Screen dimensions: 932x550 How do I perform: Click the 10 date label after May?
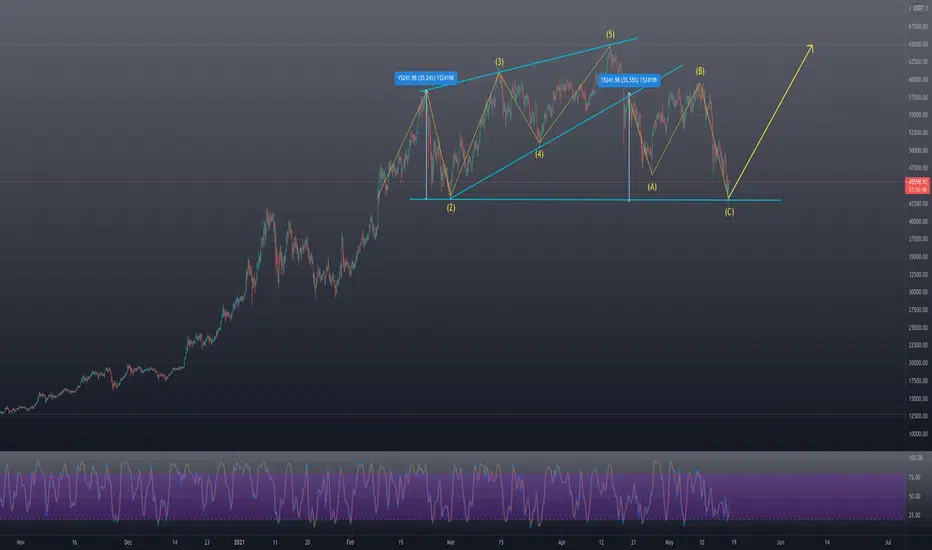702,542
